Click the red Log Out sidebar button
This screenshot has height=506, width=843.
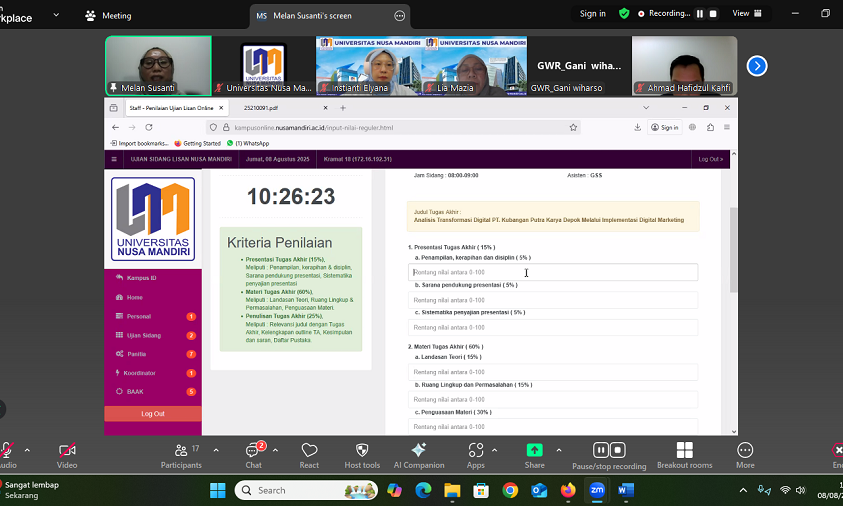click(153, 414)
